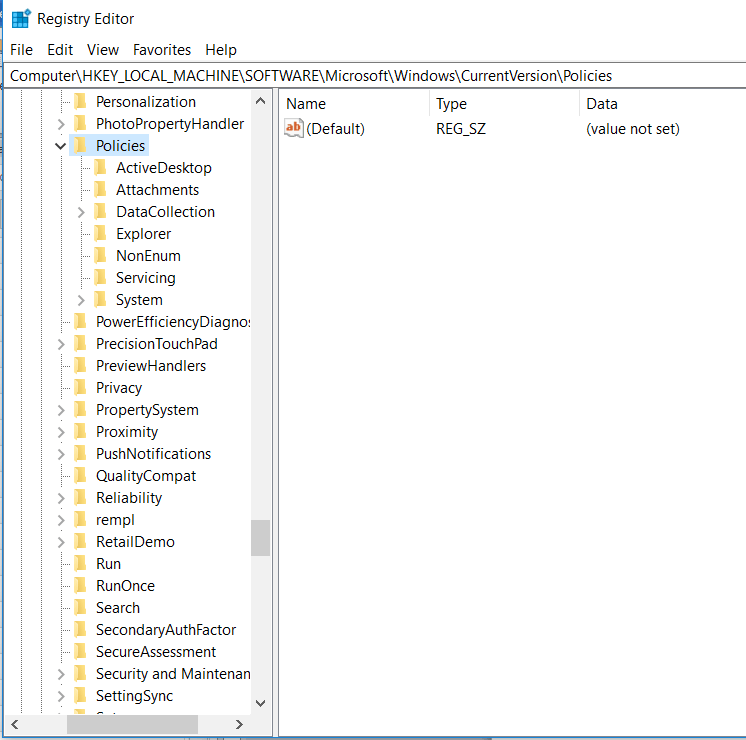The height and width of the screenshot is (740, 746).
Task: Select the PushNotifications key label
Action: pyautogui.click(x=153, y=454)
